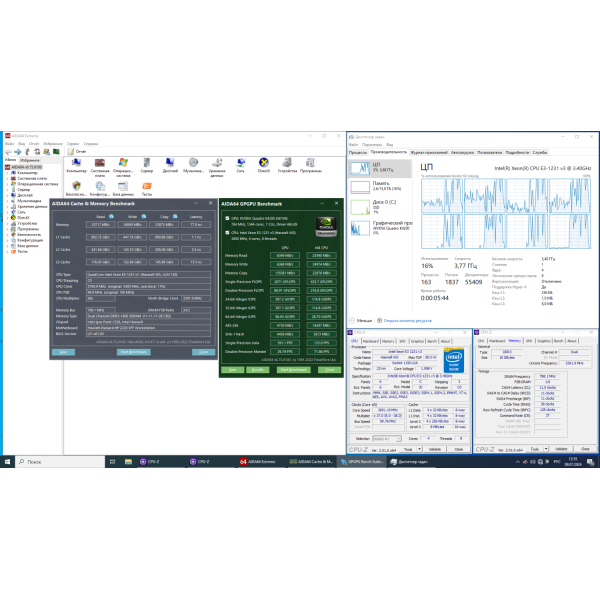Open the Socket selection dropdown in CPU-Z
Image resolution: width=600 pixels, height=600 pixels.
(386, 439)
